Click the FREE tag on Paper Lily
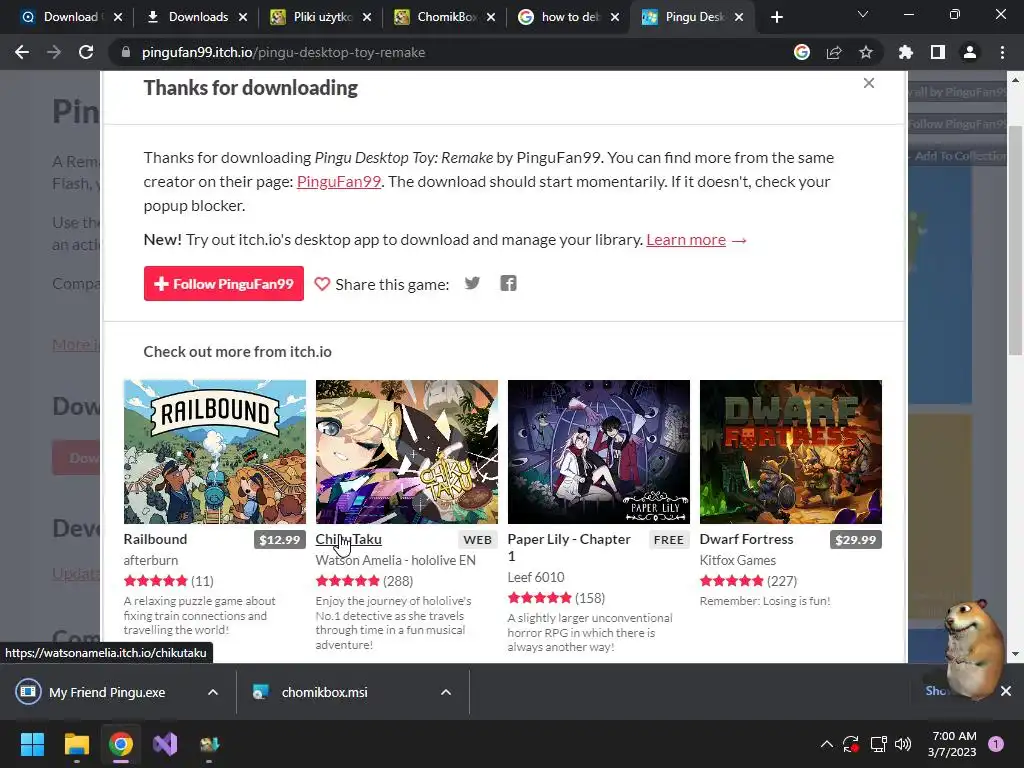The image size is (1024, 768). point(669,540)
